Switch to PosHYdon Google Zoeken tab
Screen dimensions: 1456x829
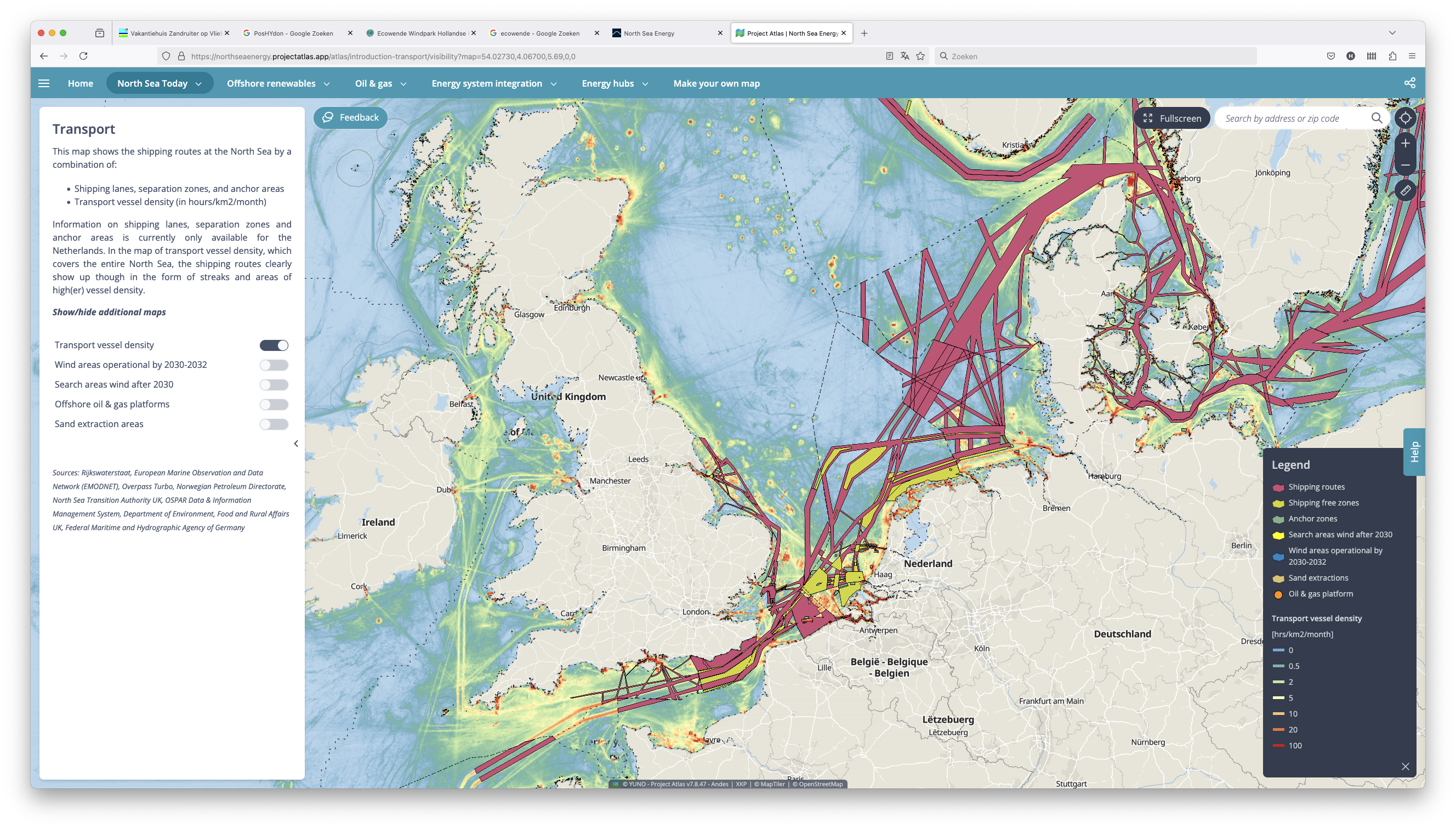[x=297, y=33]
